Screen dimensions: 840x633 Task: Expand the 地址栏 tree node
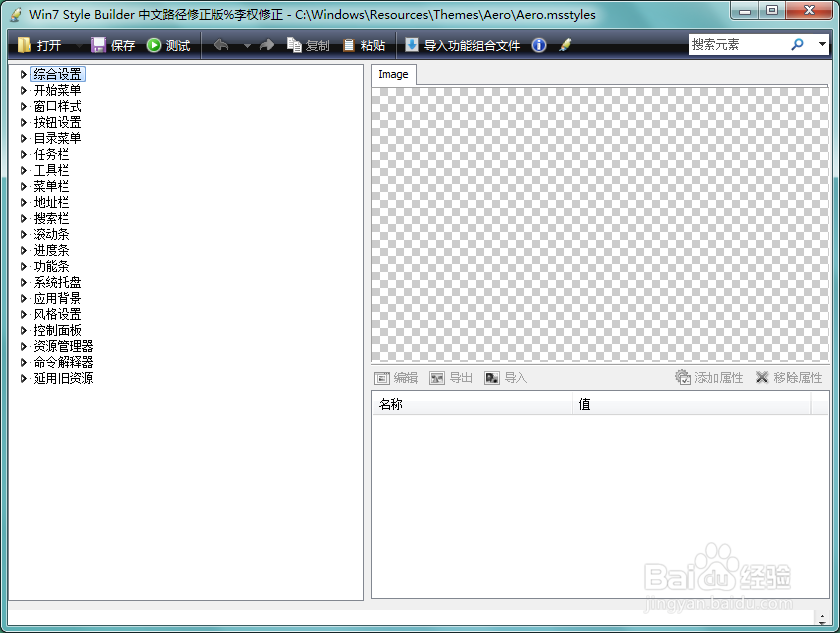(x=24, y=202)
